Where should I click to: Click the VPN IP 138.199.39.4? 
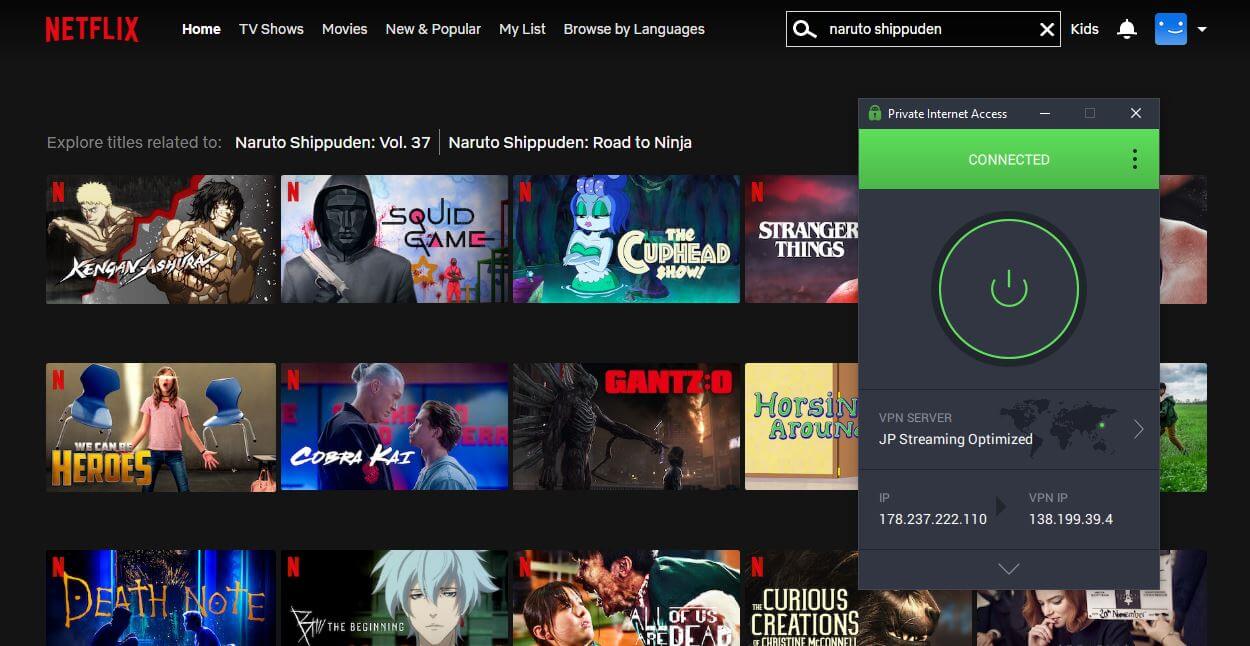[1071, 519]
